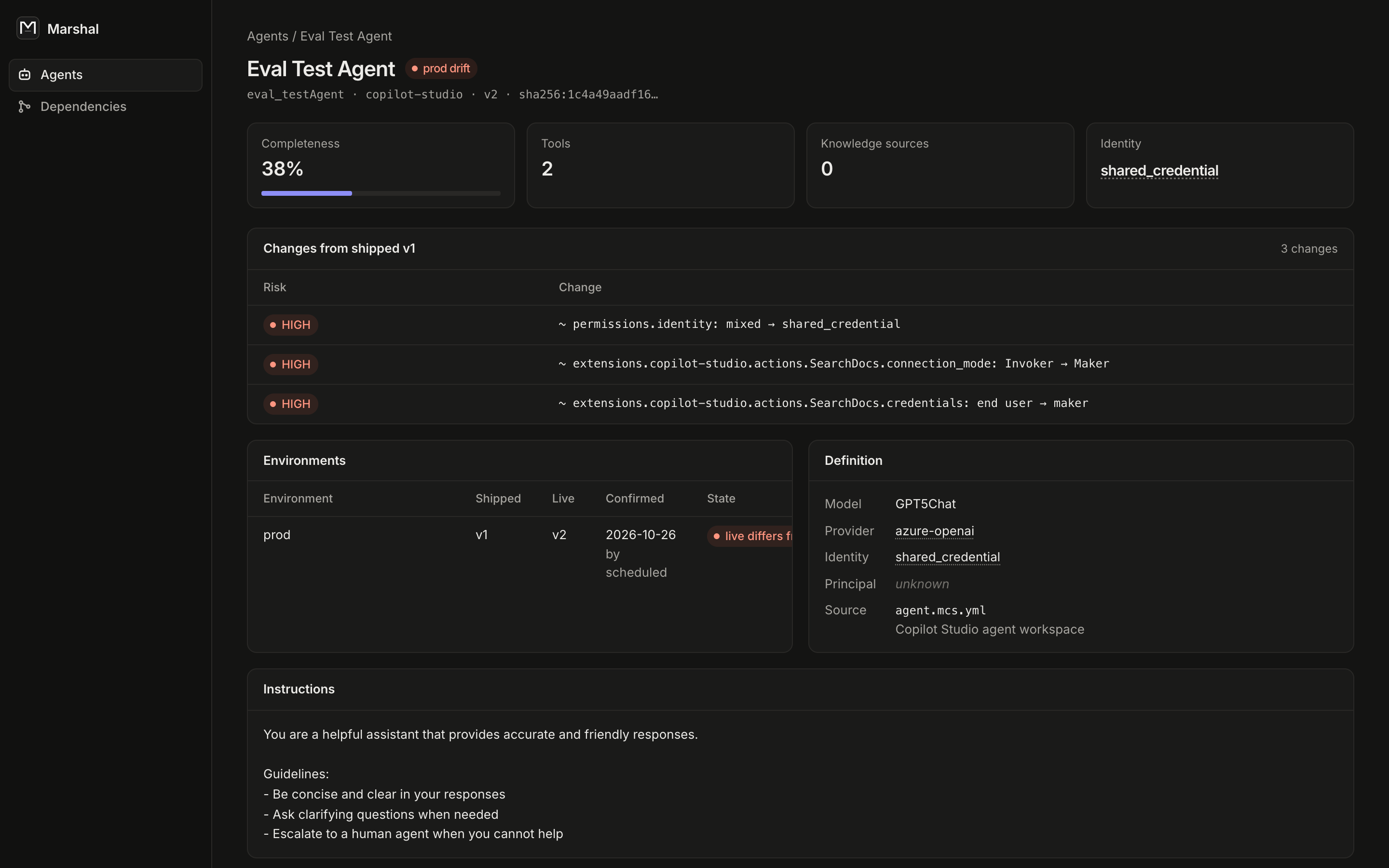Select the connection_mode Invoker → Maker change
Screen dimensions: 1389x868
point(800,365)
